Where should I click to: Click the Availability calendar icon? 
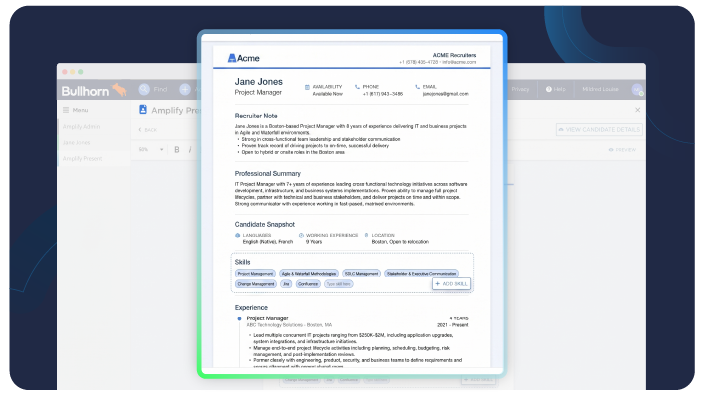(308, 87)
